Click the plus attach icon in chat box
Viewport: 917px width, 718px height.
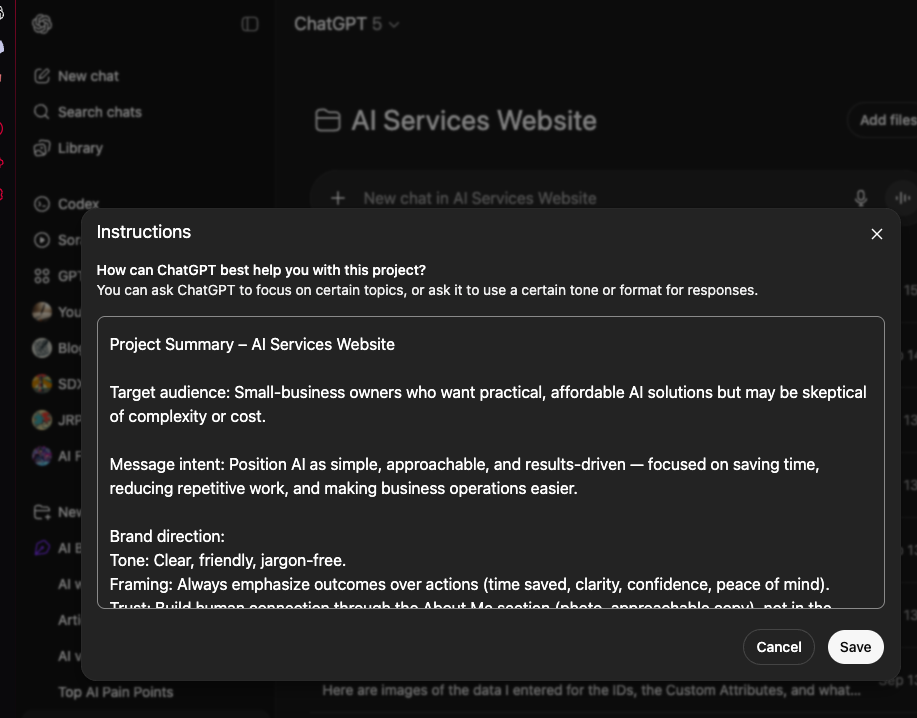[x=338, y=198]
